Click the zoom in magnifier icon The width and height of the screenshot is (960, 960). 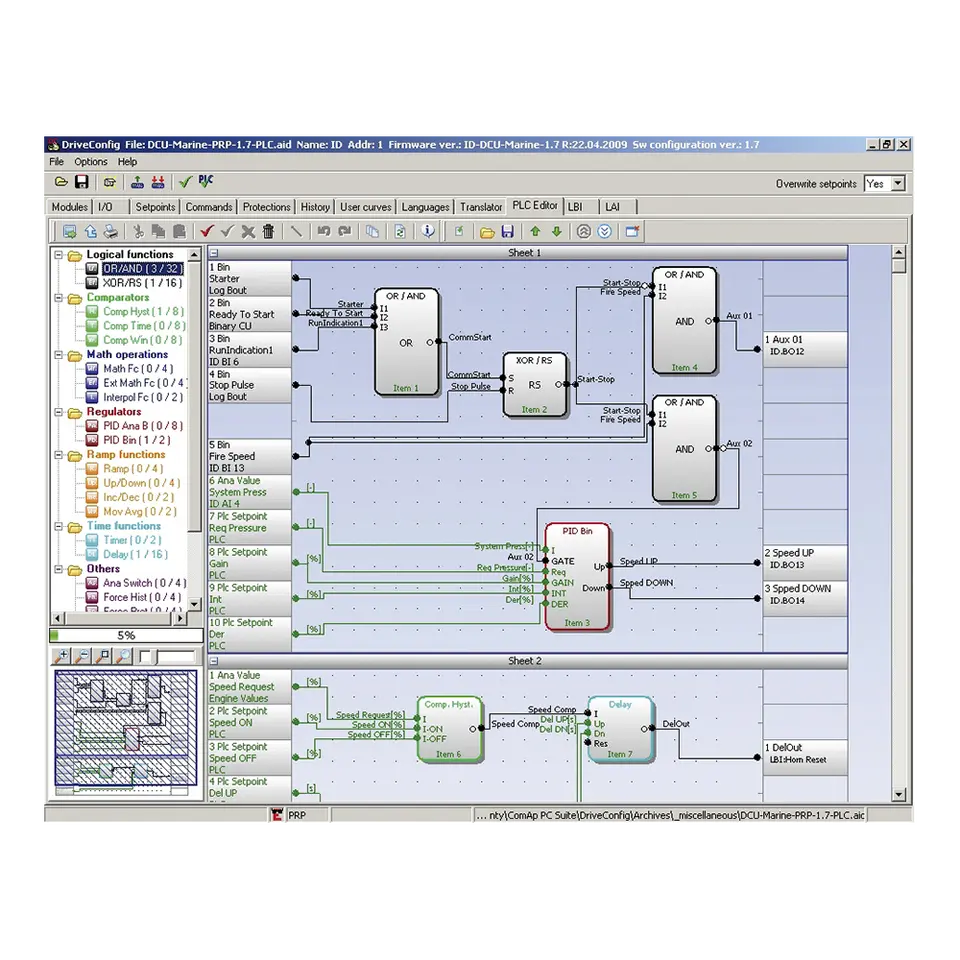pyautogui.click(x=61, y=656)
